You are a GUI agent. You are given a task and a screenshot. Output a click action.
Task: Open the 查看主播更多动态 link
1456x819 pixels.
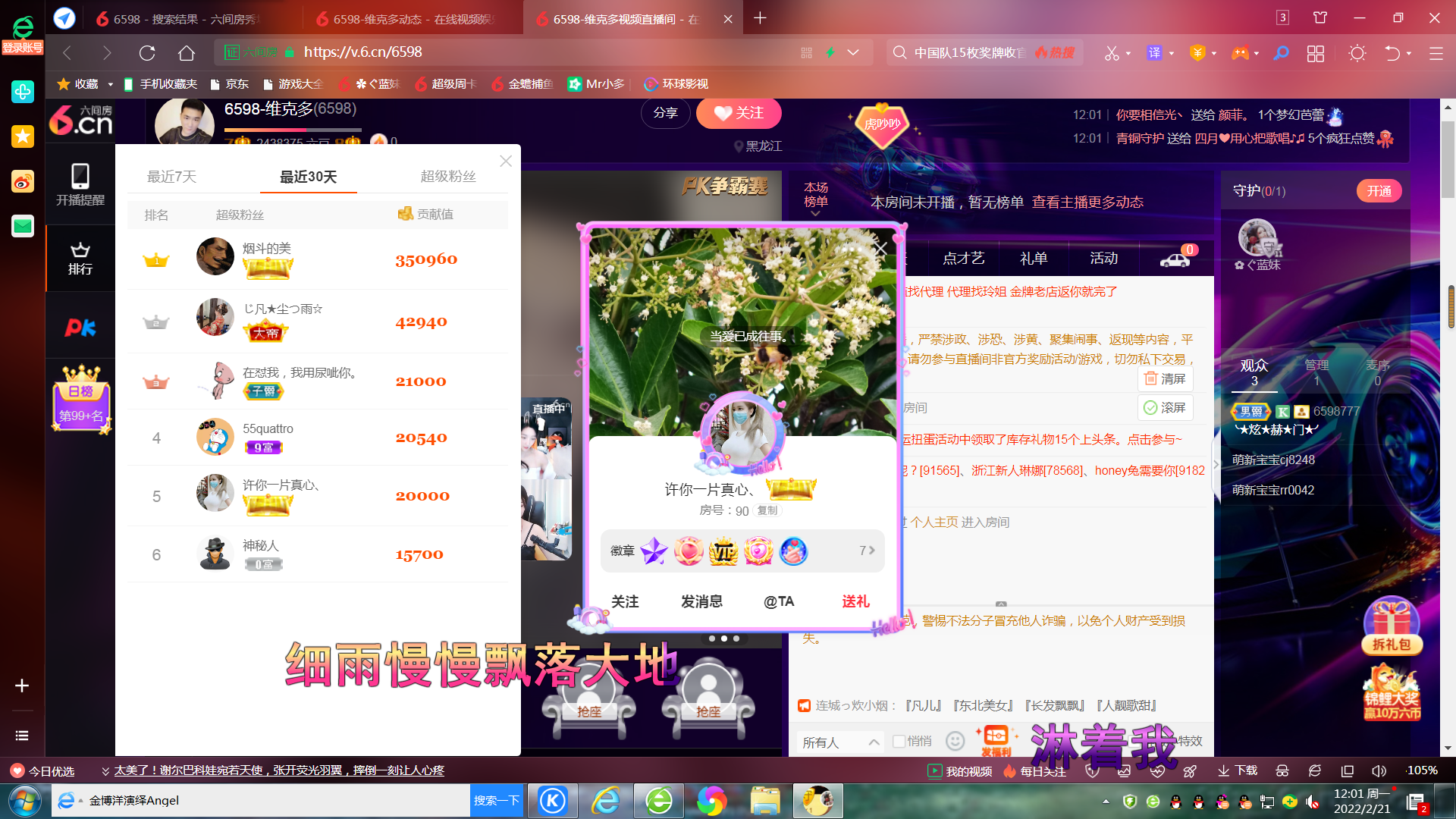pyautogui.click(x=1087, y=202)
